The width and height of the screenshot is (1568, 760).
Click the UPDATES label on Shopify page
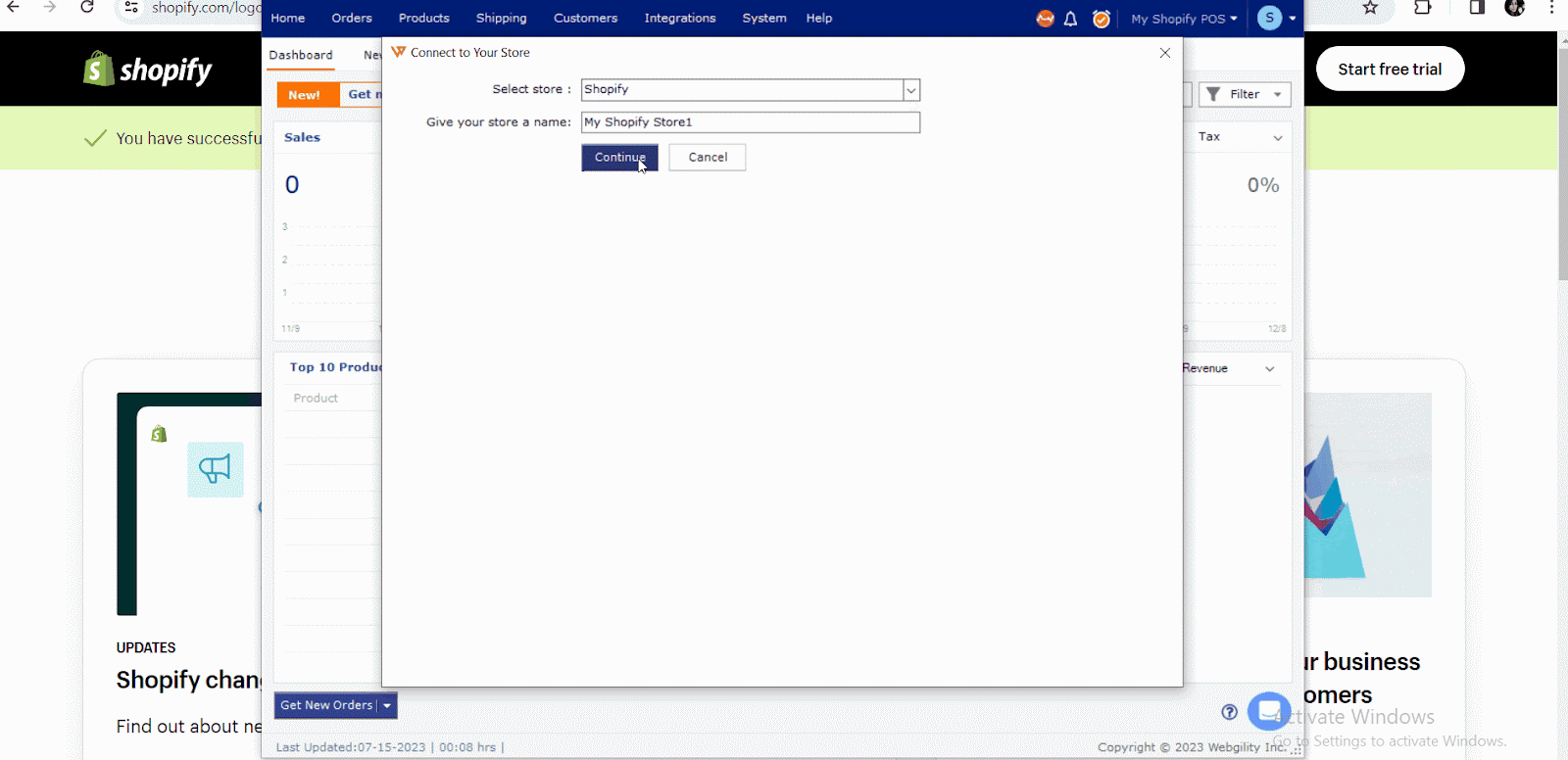coord(146,647)
